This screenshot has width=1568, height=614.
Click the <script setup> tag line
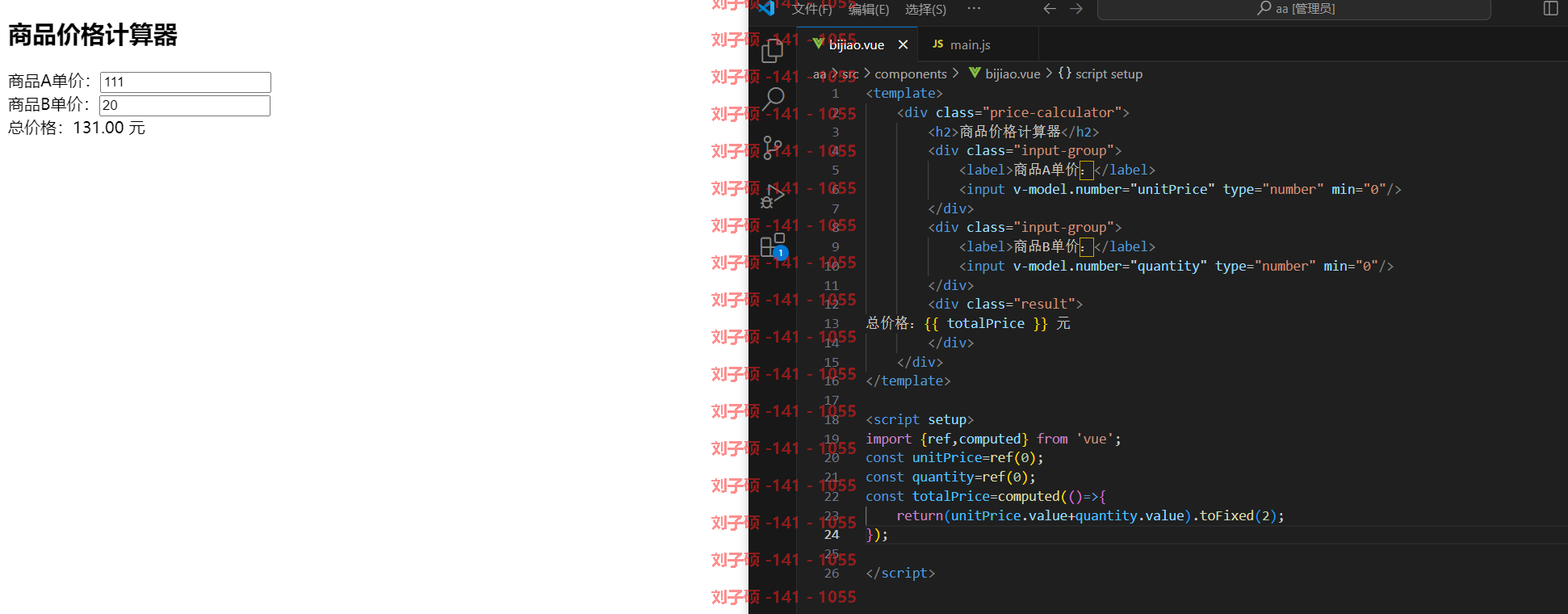pos(920,420)
